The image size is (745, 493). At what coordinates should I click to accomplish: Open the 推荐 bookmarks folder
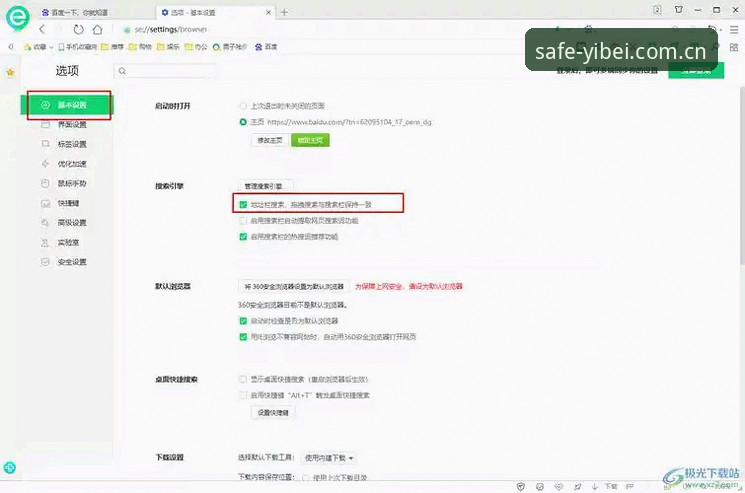coord(112,47)
